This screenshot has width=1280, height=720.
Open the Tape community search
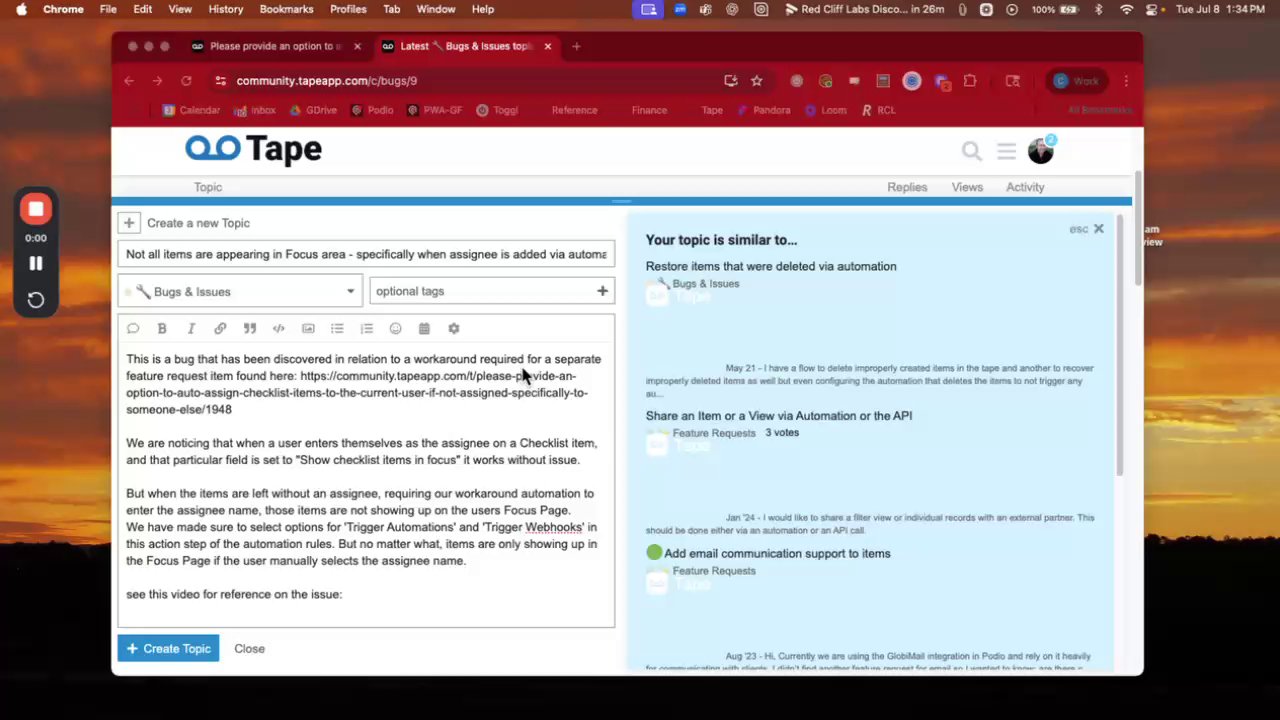(971, 151)
